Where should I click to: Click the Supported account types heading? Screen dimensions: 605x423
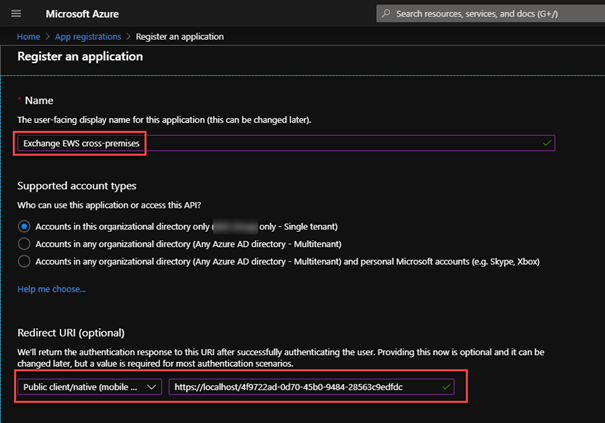coord(77,186)
